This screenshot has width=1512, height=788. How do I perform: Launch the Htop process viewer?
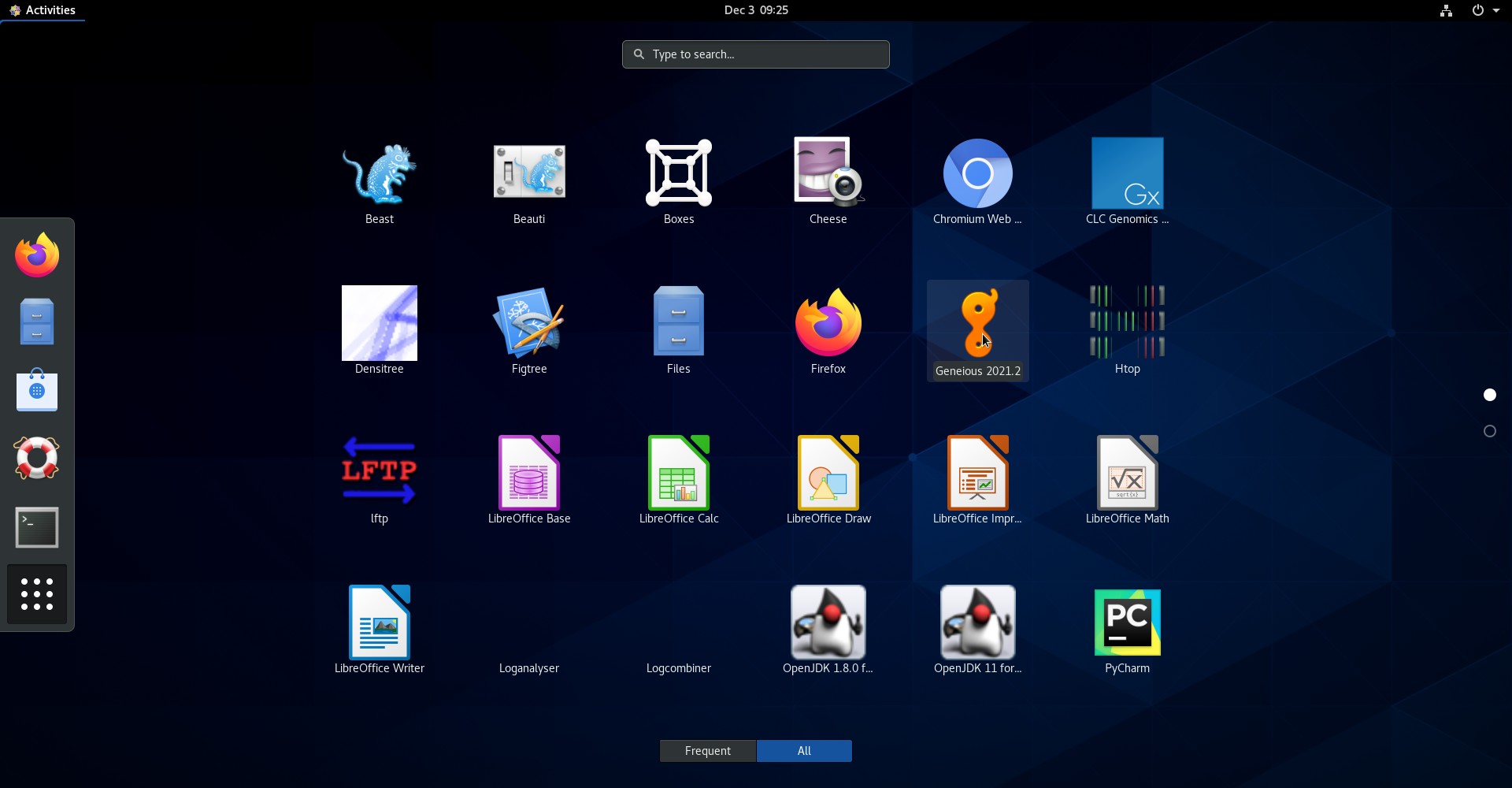pos(1127,331)
